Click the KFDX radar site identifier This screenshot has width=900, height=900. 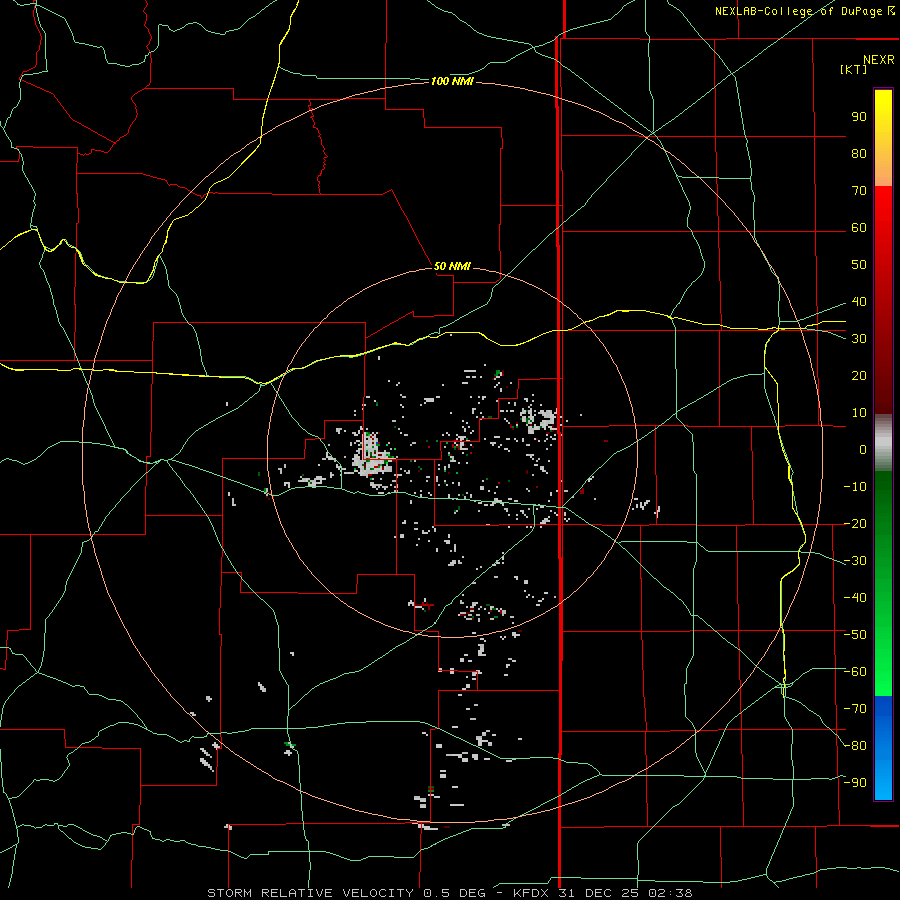(532, 893)
